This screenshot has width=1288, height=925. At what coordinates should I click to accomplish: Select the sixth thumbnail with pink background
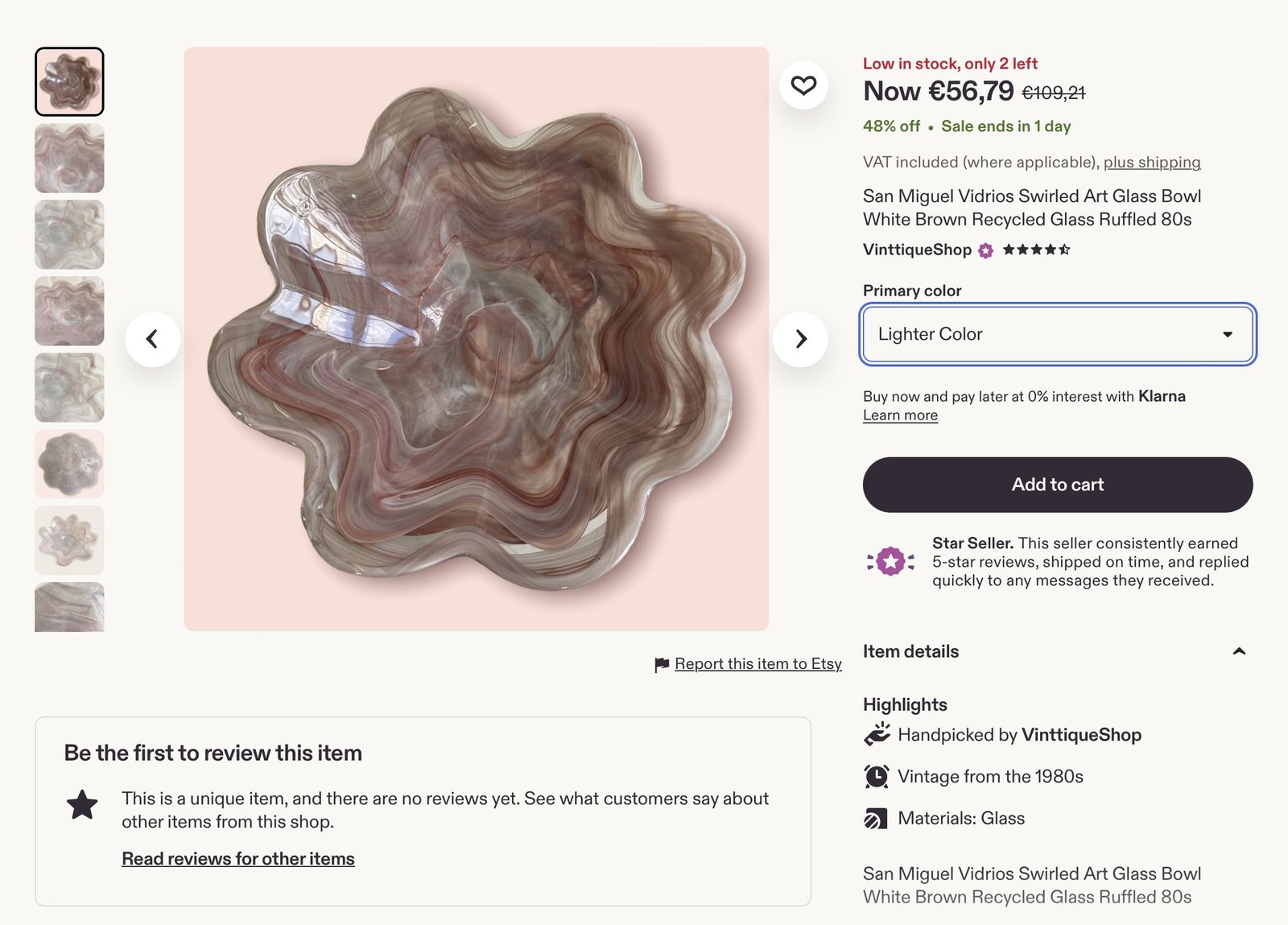69,464
